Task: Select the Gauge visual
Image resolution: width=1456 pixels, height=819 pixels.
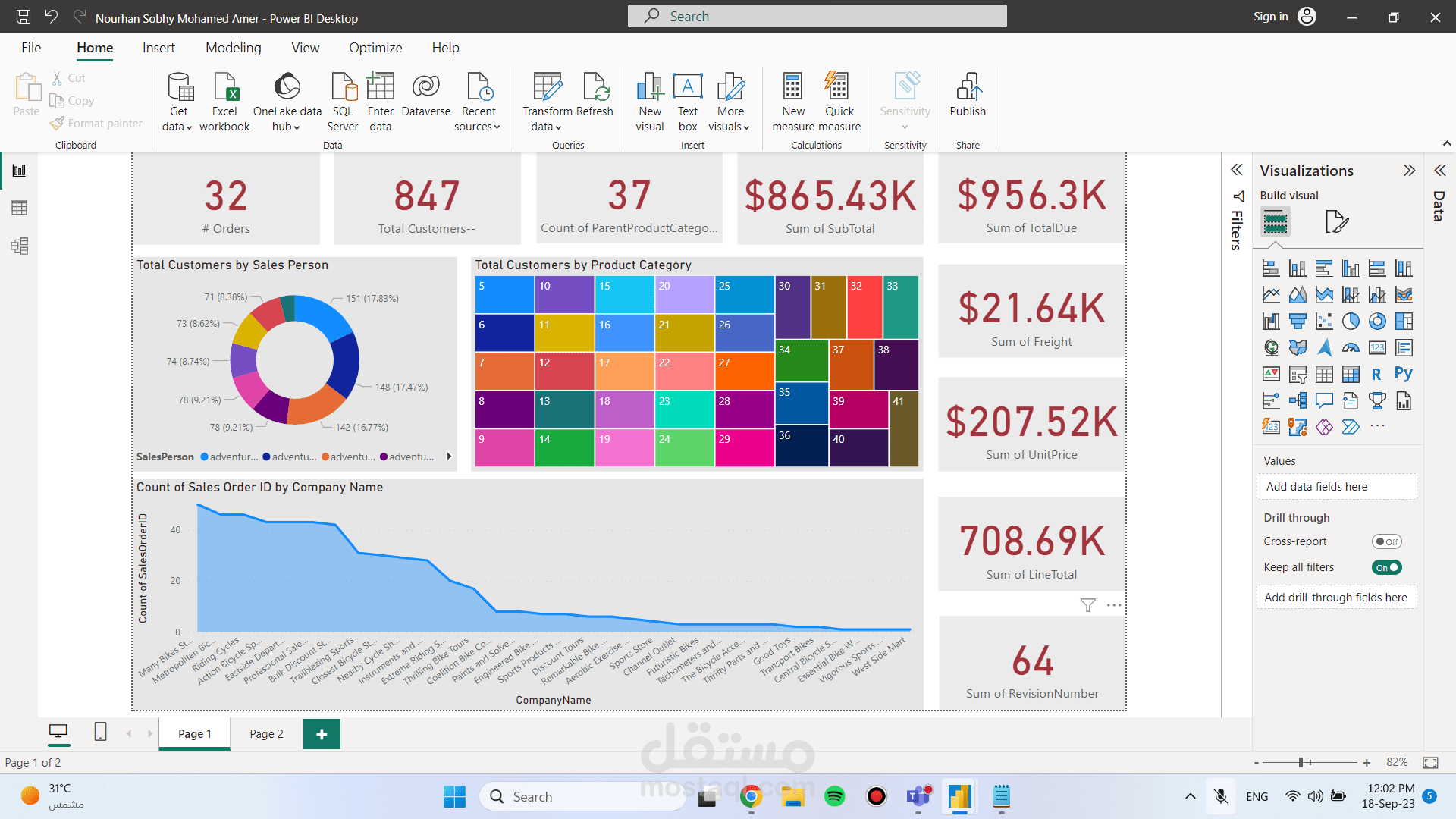Action: click(x=1351, y=348)
